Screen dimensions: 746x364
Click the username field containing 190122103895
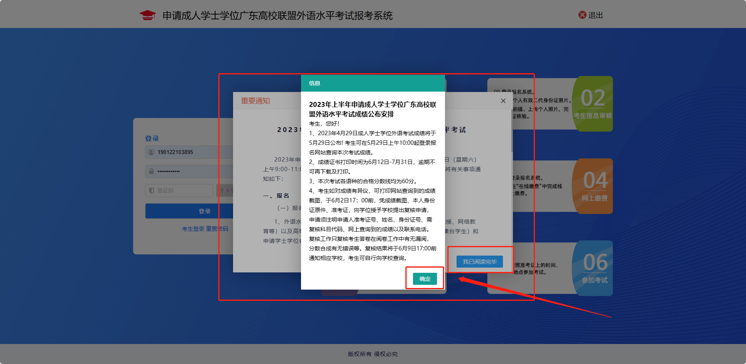189,152
